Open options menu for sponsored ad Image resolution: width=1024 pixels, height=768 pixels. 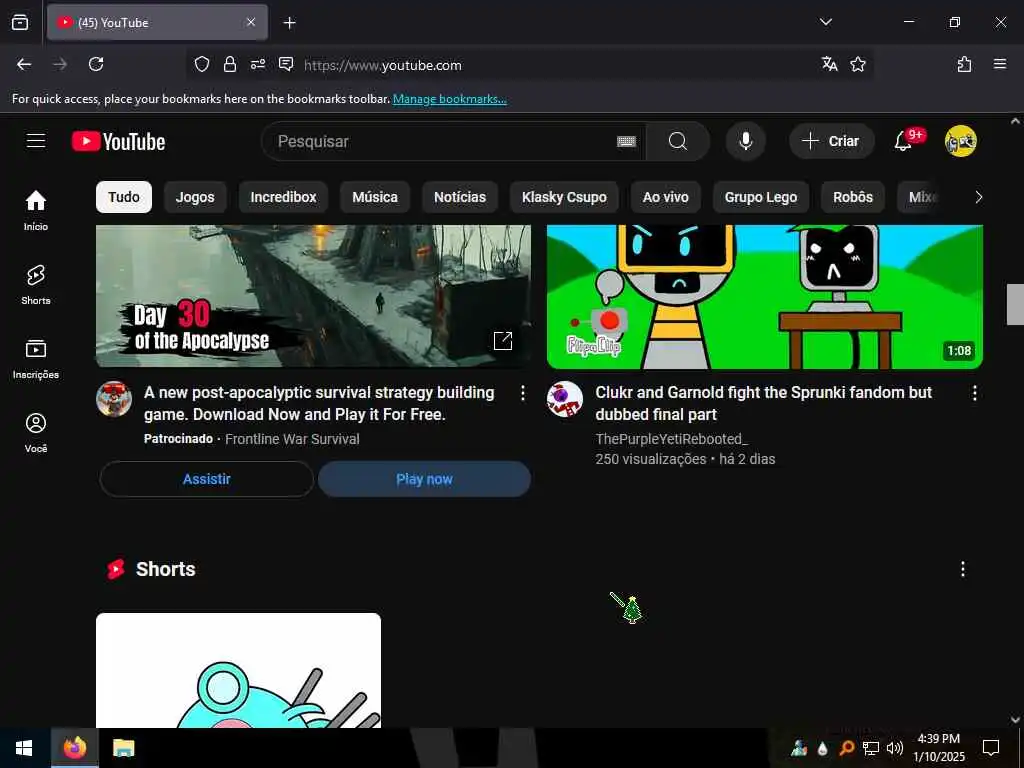[x=522, y=392]
